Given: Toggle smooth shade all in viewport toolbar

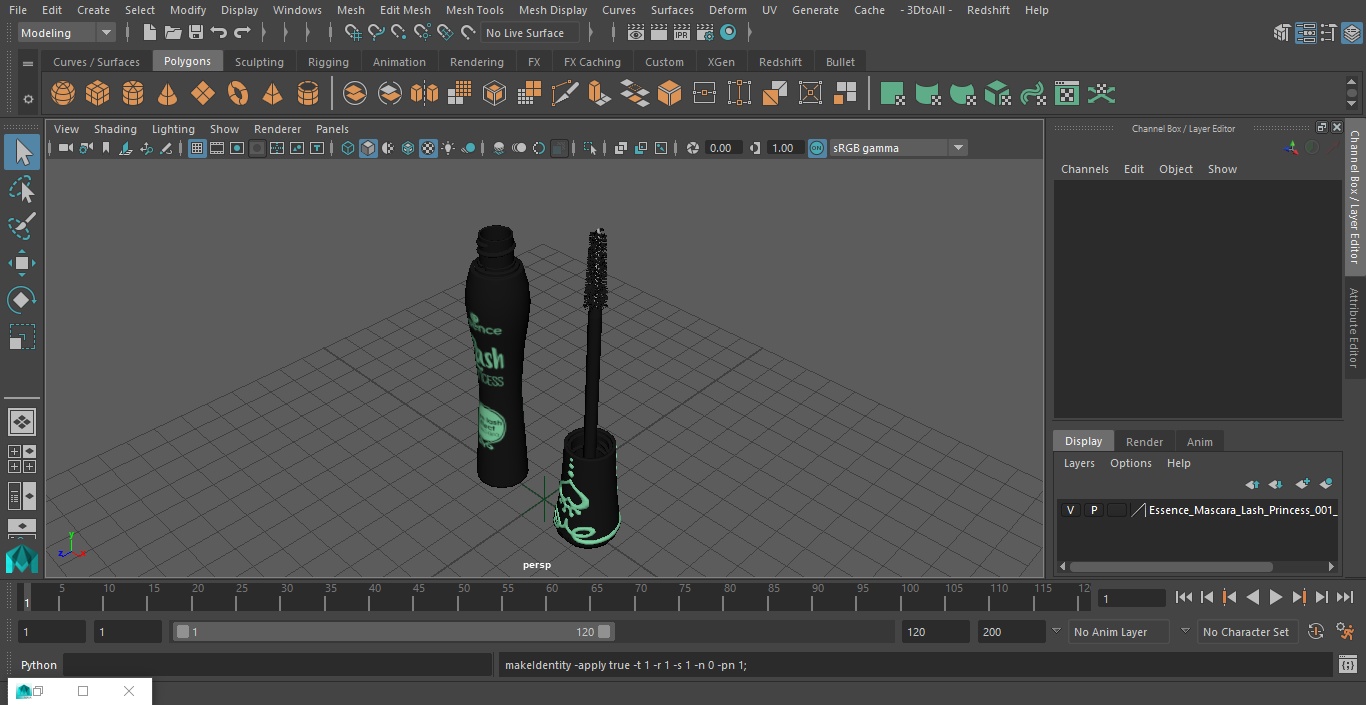Looking at the screenshot, I should point(368,148).
